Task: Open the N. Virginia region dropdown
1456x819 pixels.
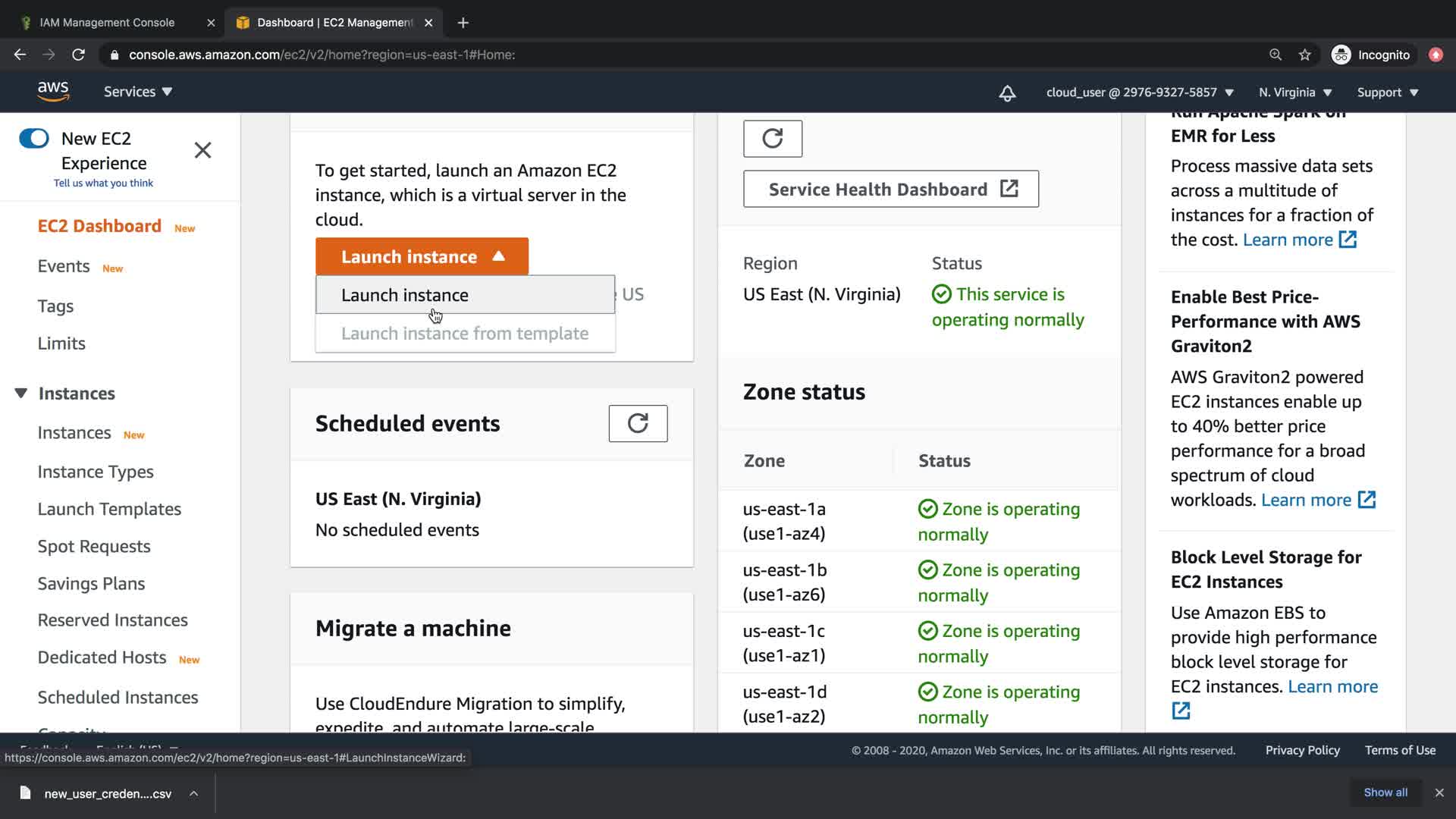Action: (1295, 93)
